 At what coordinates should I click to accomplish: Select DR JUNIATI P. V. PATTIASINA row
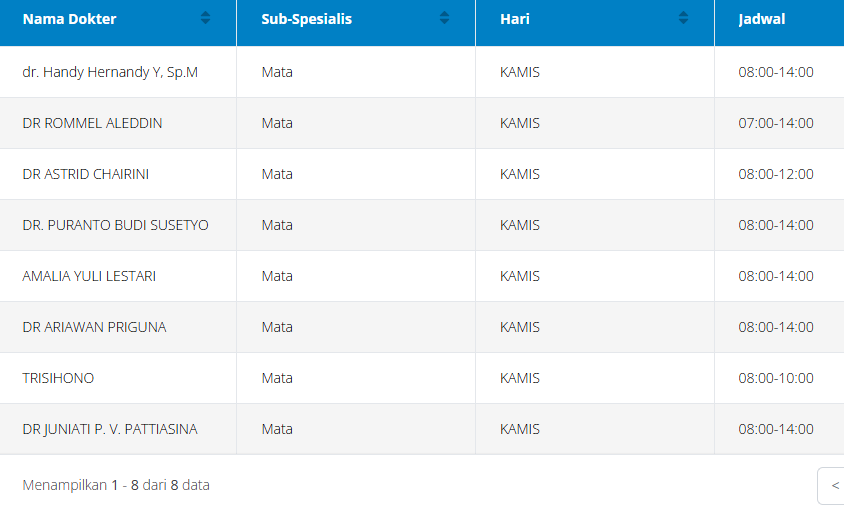(110, 429)
